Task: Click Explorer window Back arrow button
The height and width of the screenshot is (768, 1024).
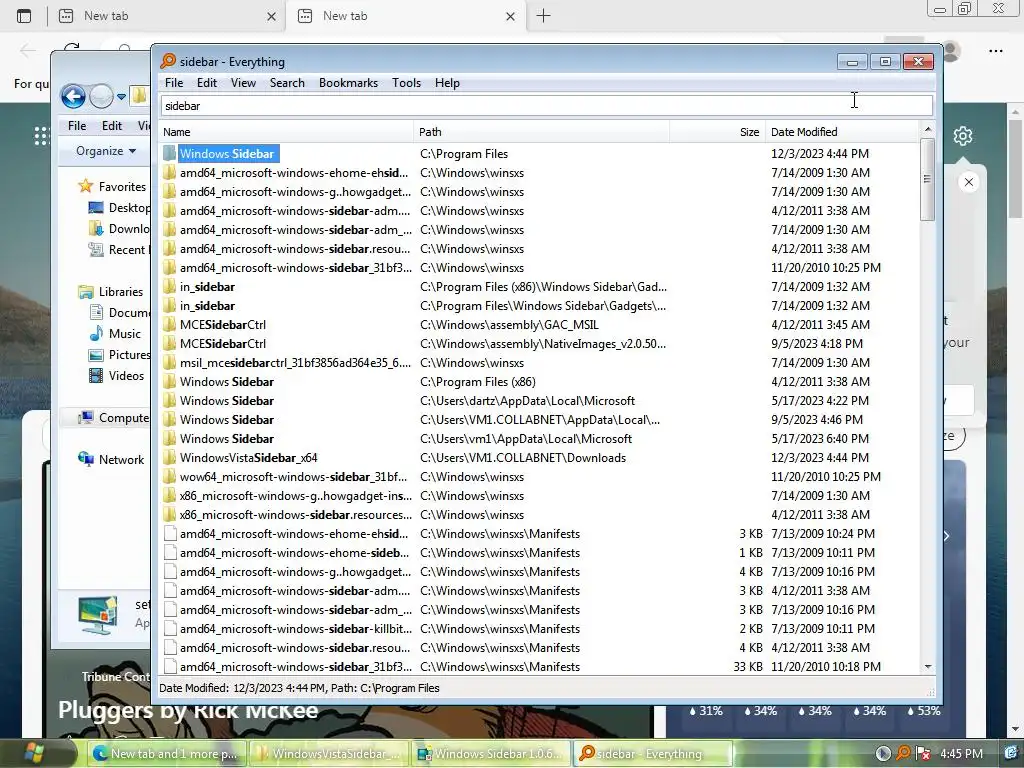Action: [73, 97]
